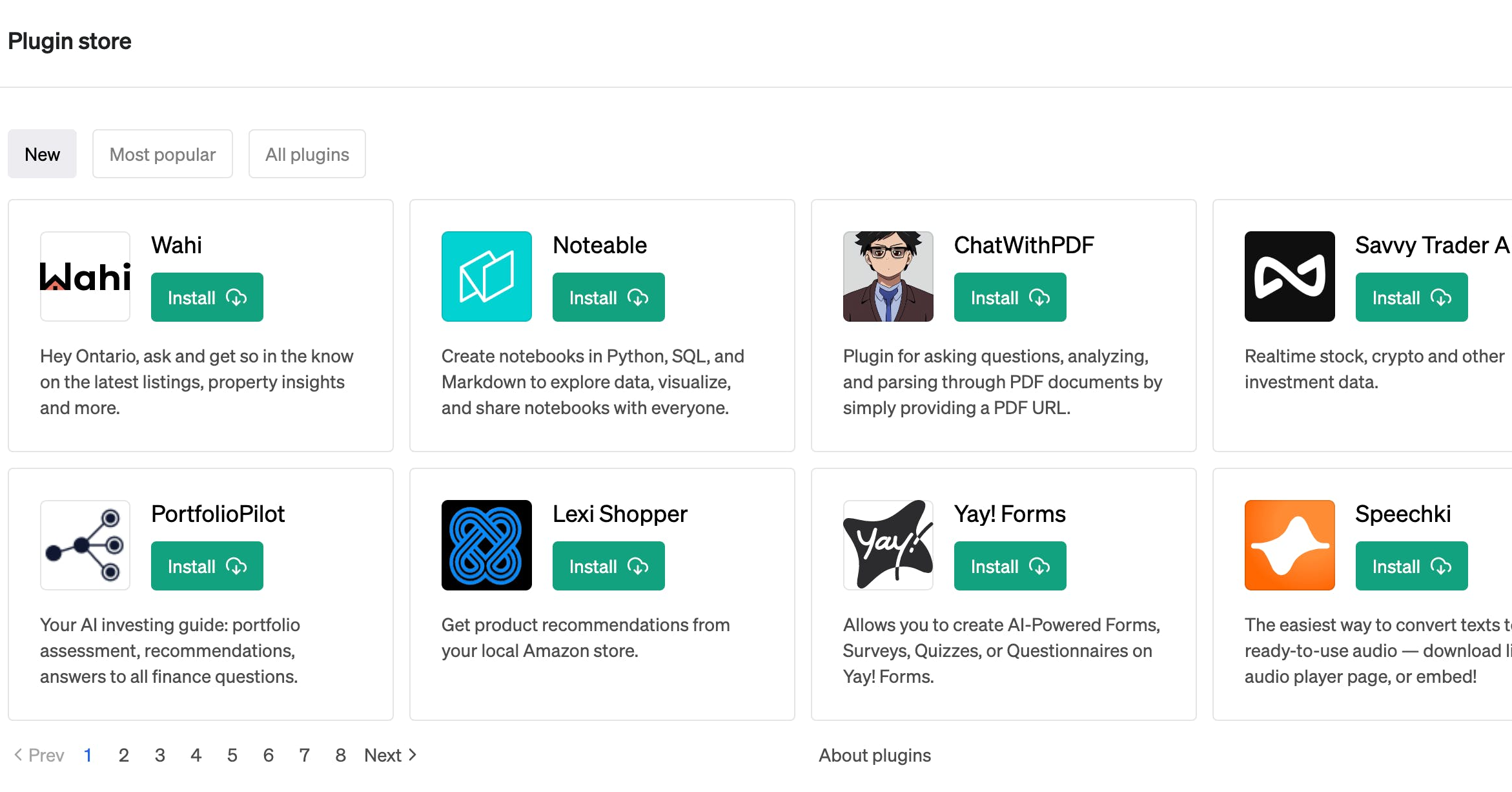Viewport: 1512px width, 792px height.
Task: Click the Wahi plugin logo
Action: coord(85,276)
